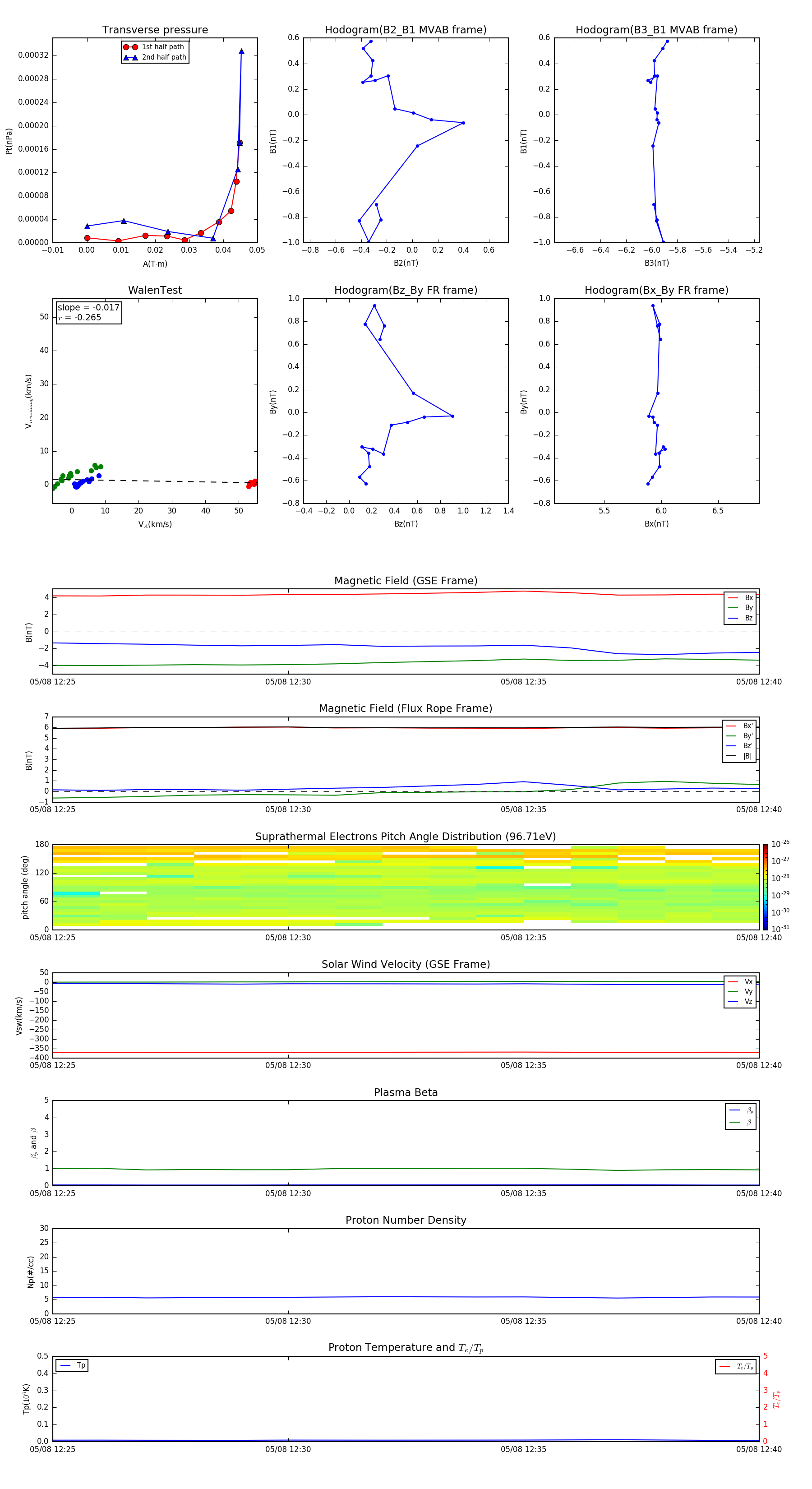812x1489 pixels.
Task: Click the 'Hodogram(B3_B1 MVAB frame)' title
Action: (x=656, y=30)
